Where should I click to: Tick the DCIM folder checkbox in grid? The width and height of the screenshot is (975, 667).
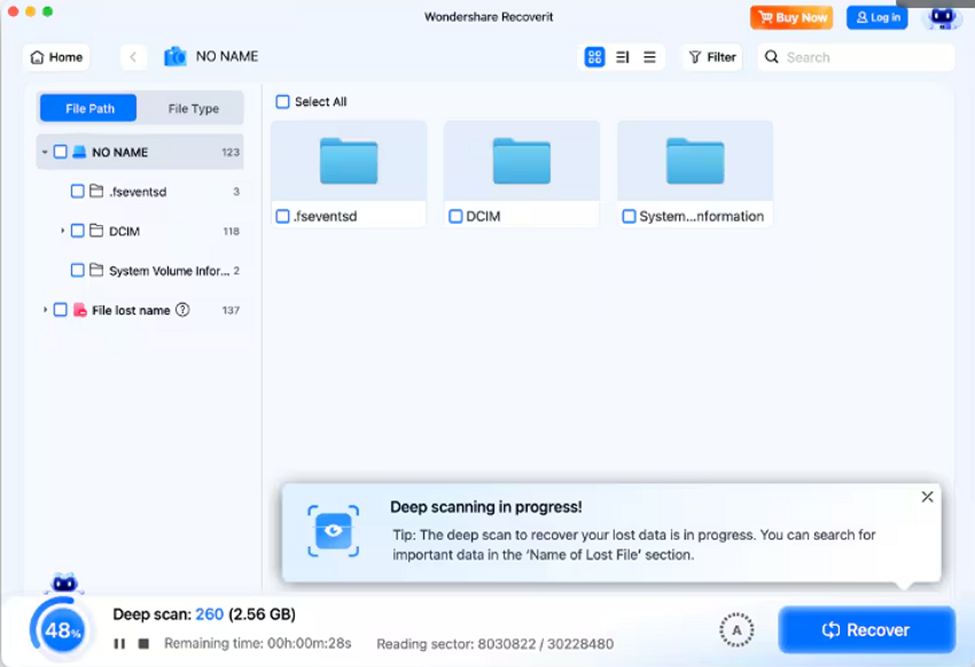click(456, 216)
